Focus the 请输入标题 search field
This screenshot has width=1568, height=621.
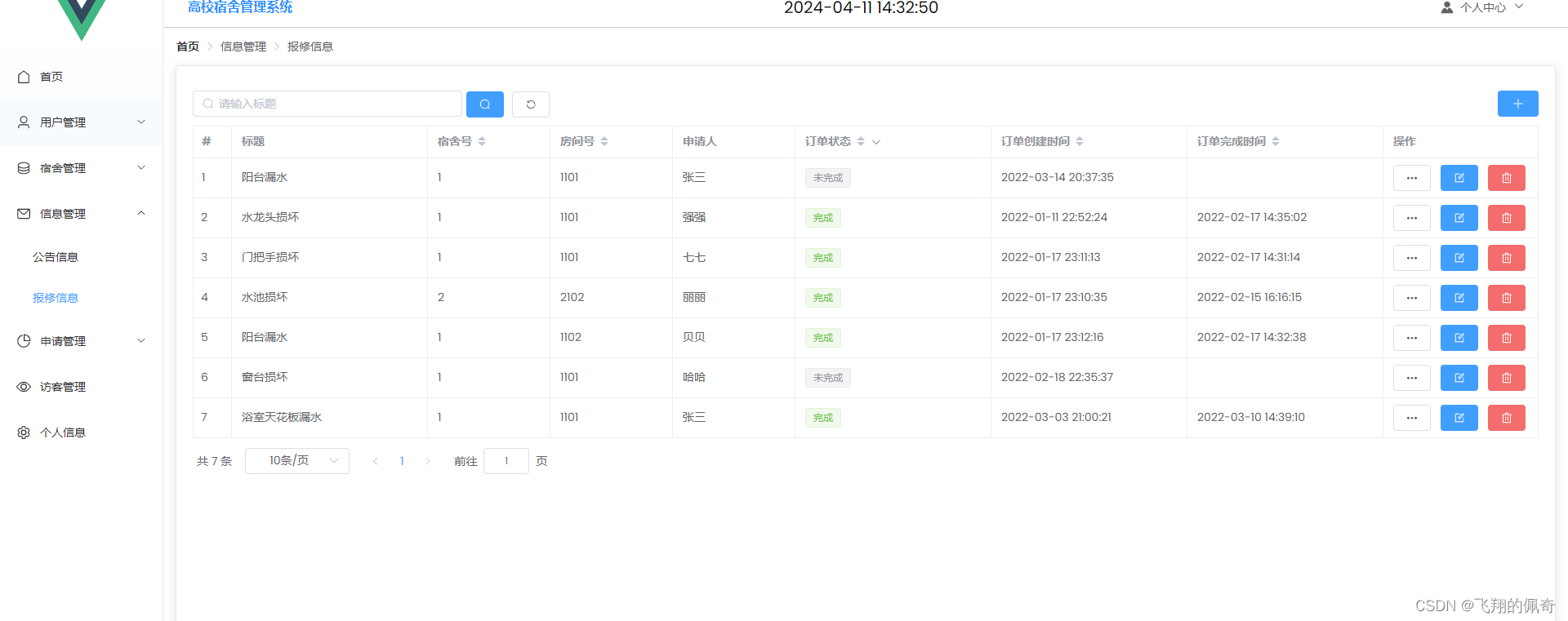327,104
